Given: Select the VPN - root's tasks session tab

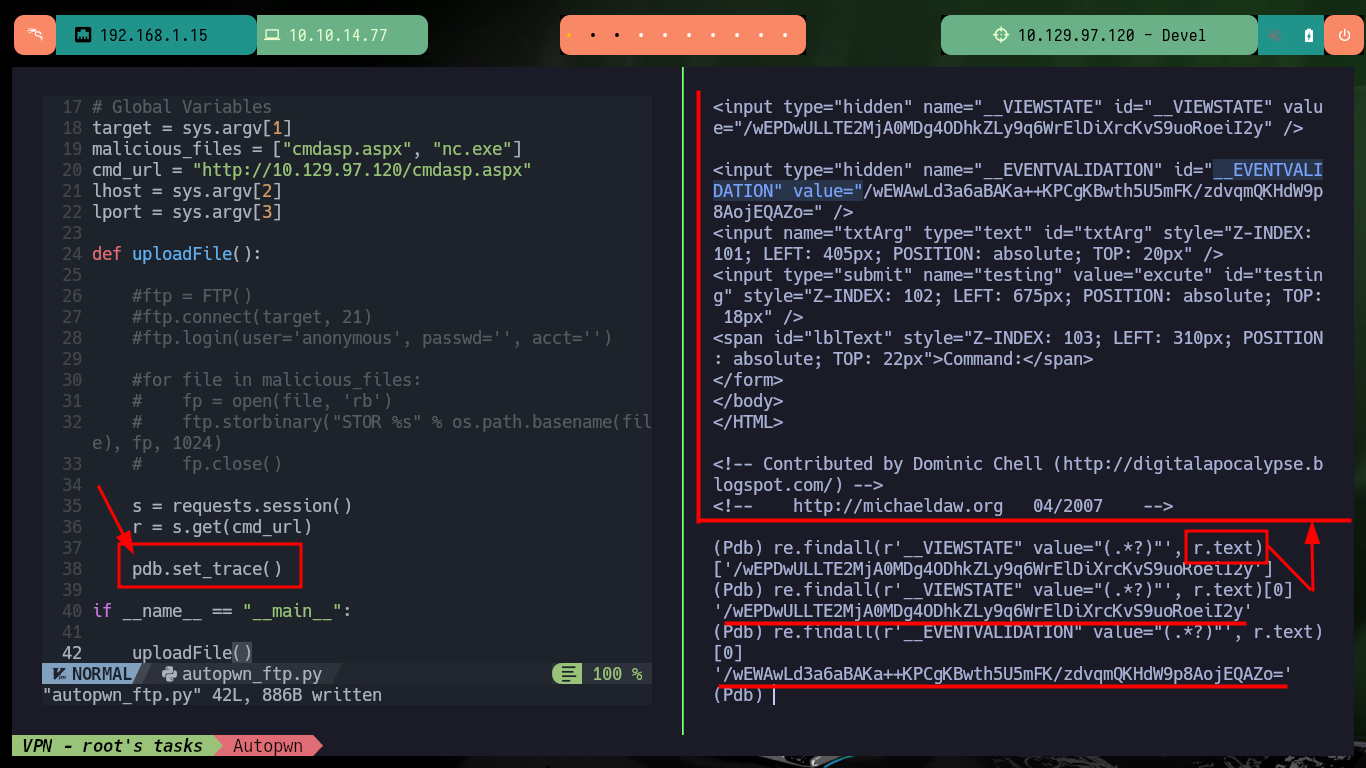Looking at the screenshot, I should 112,745.
